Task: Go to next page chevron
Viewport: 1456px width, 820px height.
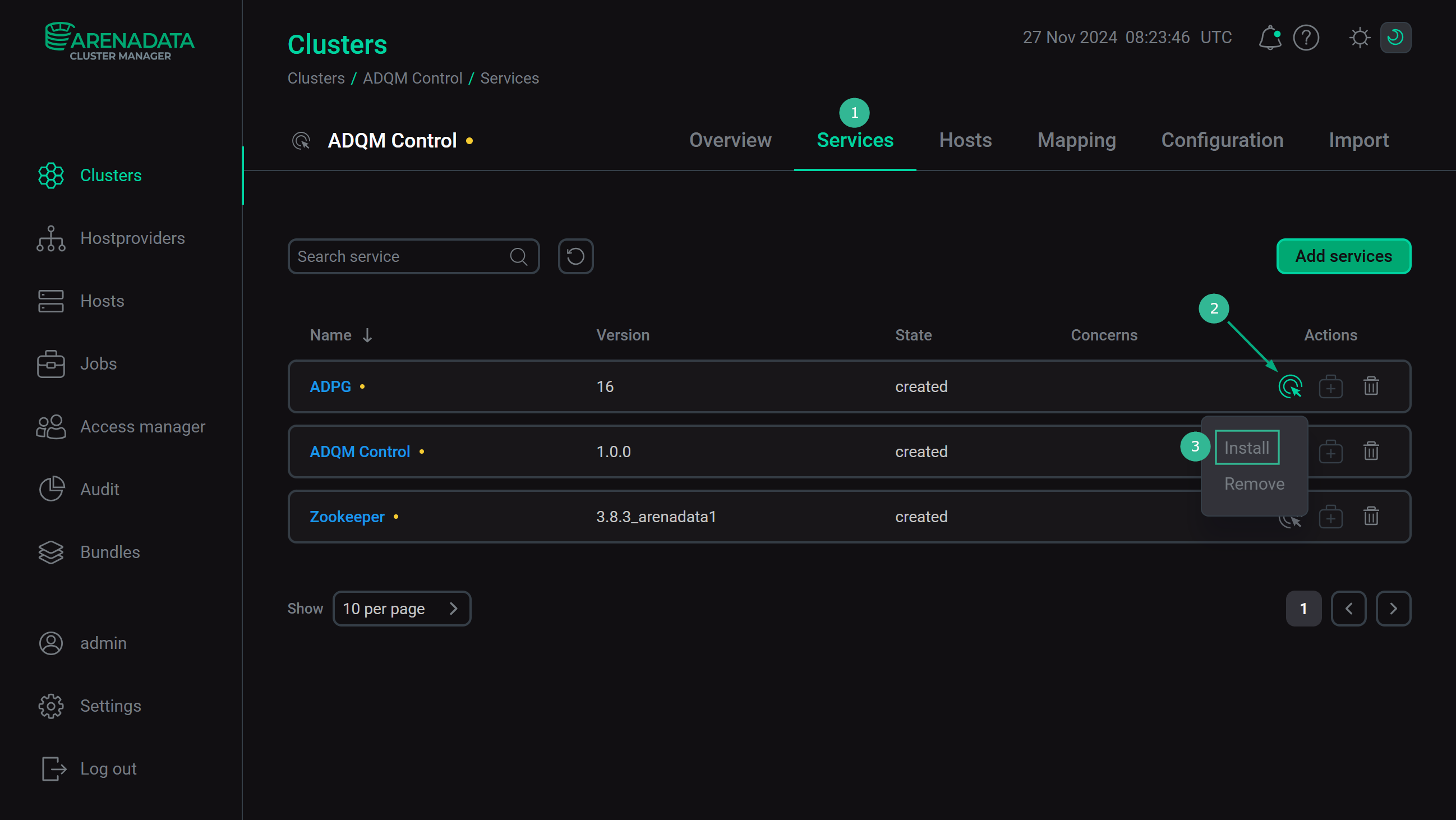Action: click(1393, 609)
